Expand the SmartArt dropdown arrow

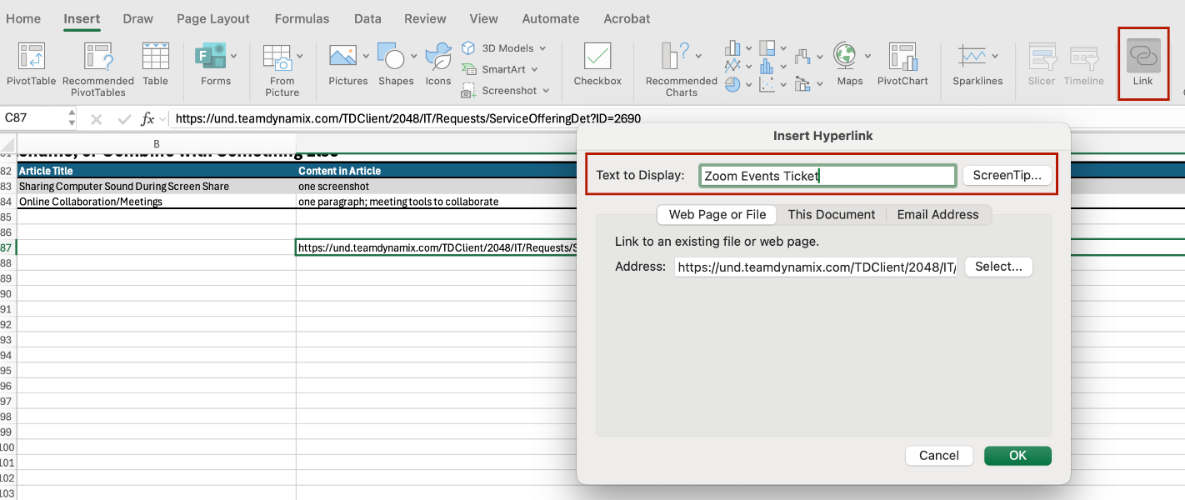[x=534, y=69]
